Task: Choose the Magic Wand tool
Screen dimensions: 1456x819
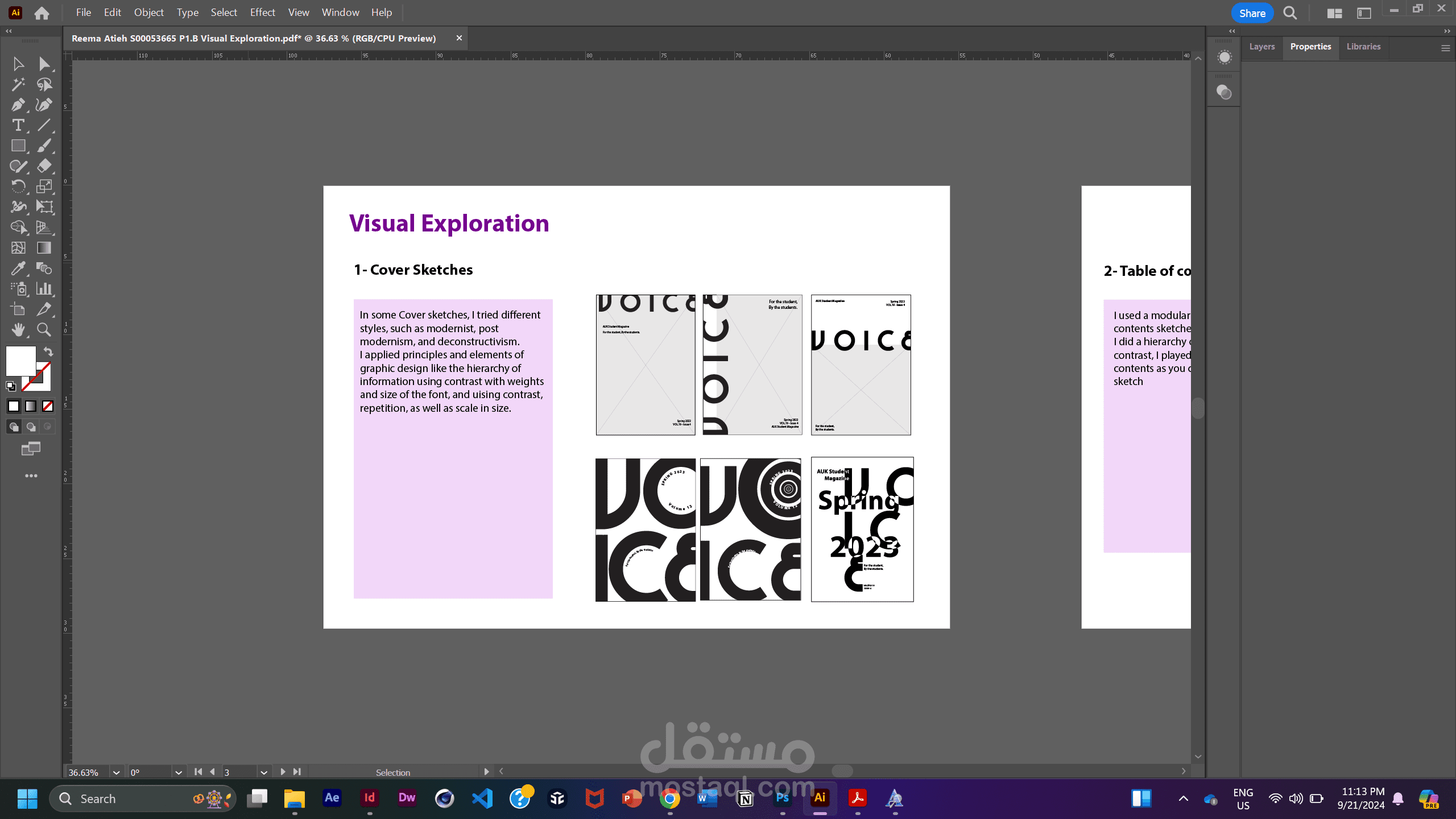Action: [18, 84]
